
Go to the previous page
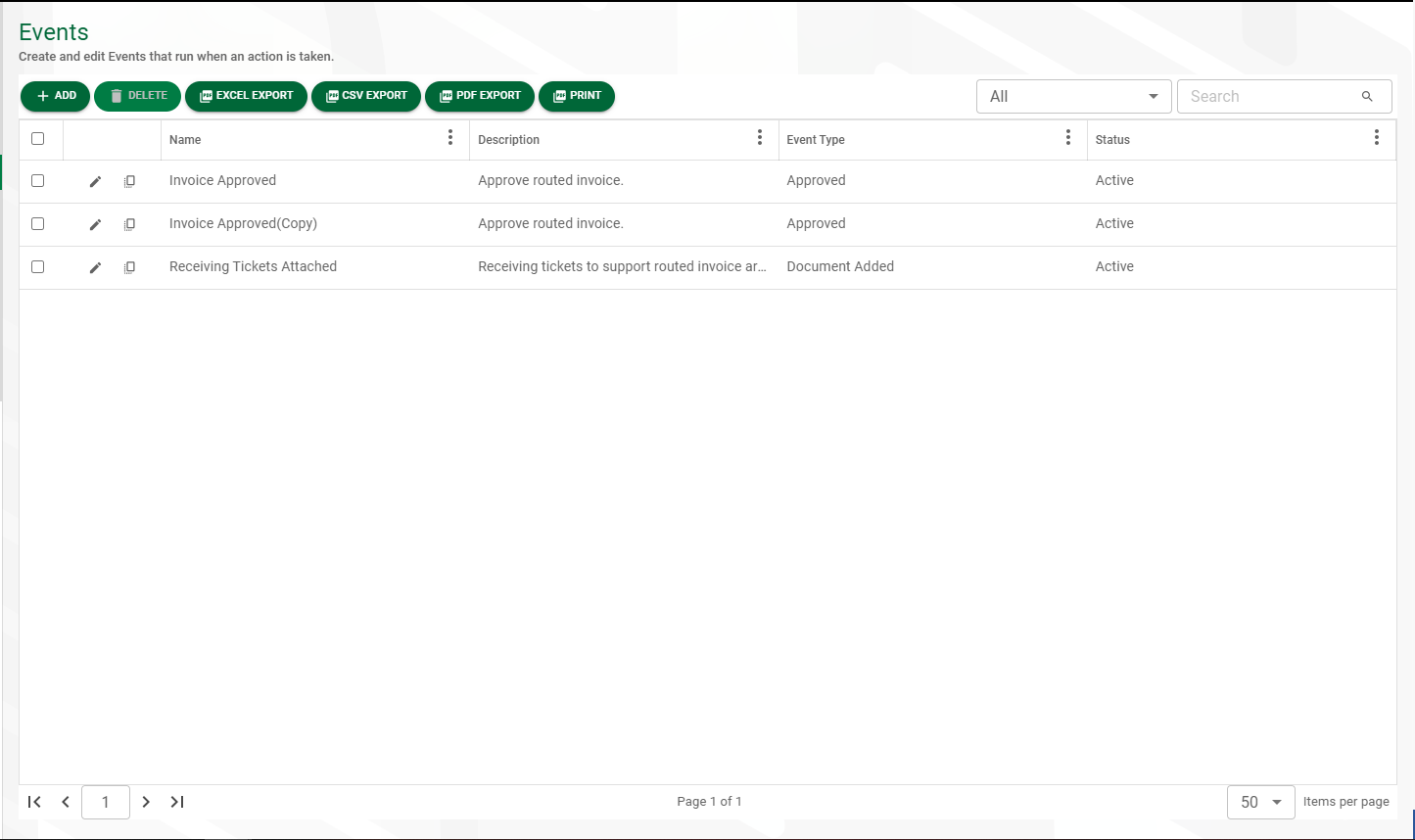pyautogui.click(x=66, y=802)
